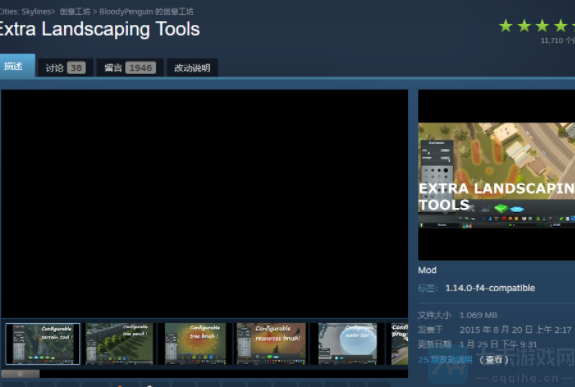Switch to the 留言 comments tab

tap(130, 68)
